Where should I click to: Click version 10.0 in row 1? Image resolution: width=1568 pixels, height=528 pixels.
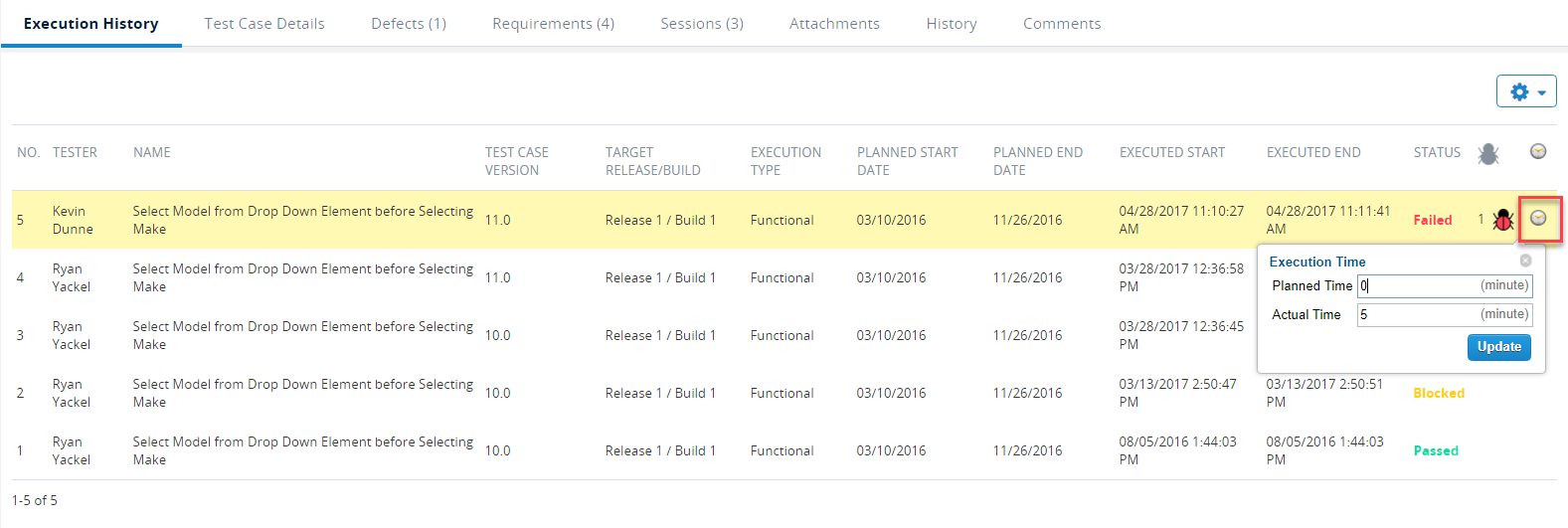(497, 450)
